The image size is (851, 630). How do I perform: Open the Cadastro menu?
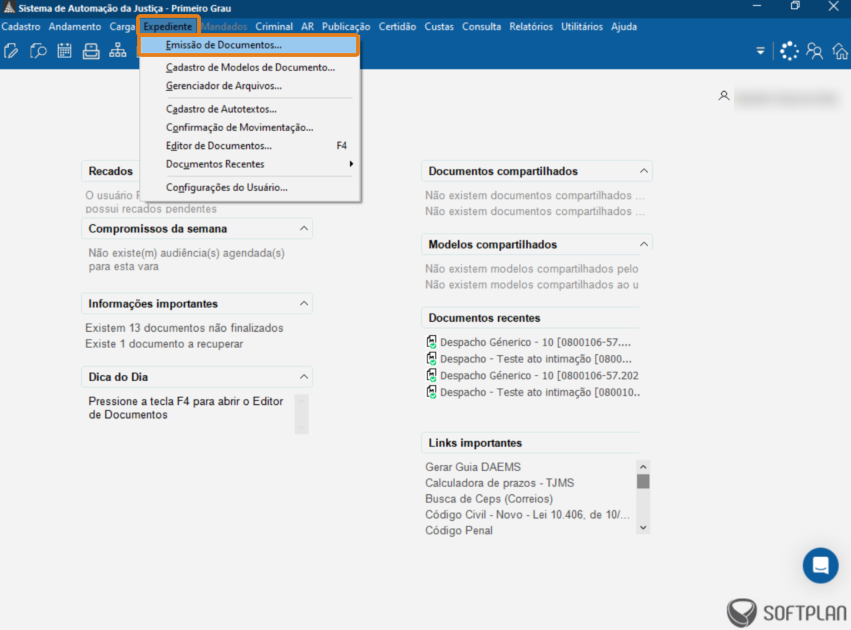point(21,27)
